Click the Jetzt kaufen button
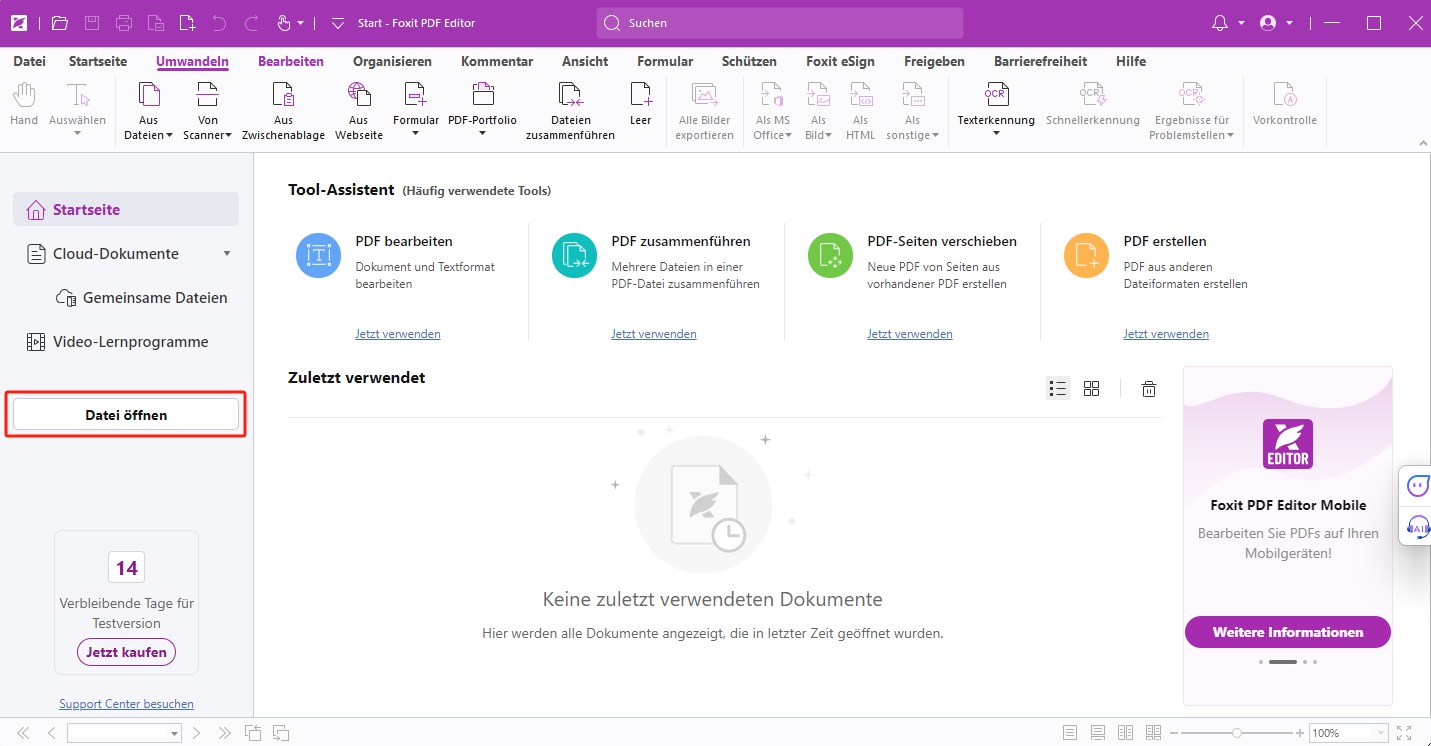The image size is (1431, 746). (126, 652)
